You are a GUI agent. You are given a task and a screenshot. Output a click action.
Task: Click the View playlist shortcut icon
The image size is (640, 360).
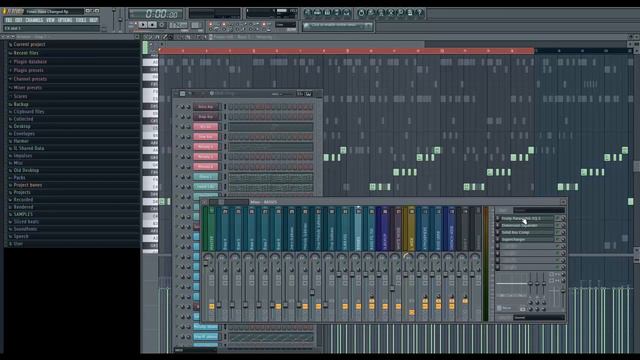(x=308, y=13)
